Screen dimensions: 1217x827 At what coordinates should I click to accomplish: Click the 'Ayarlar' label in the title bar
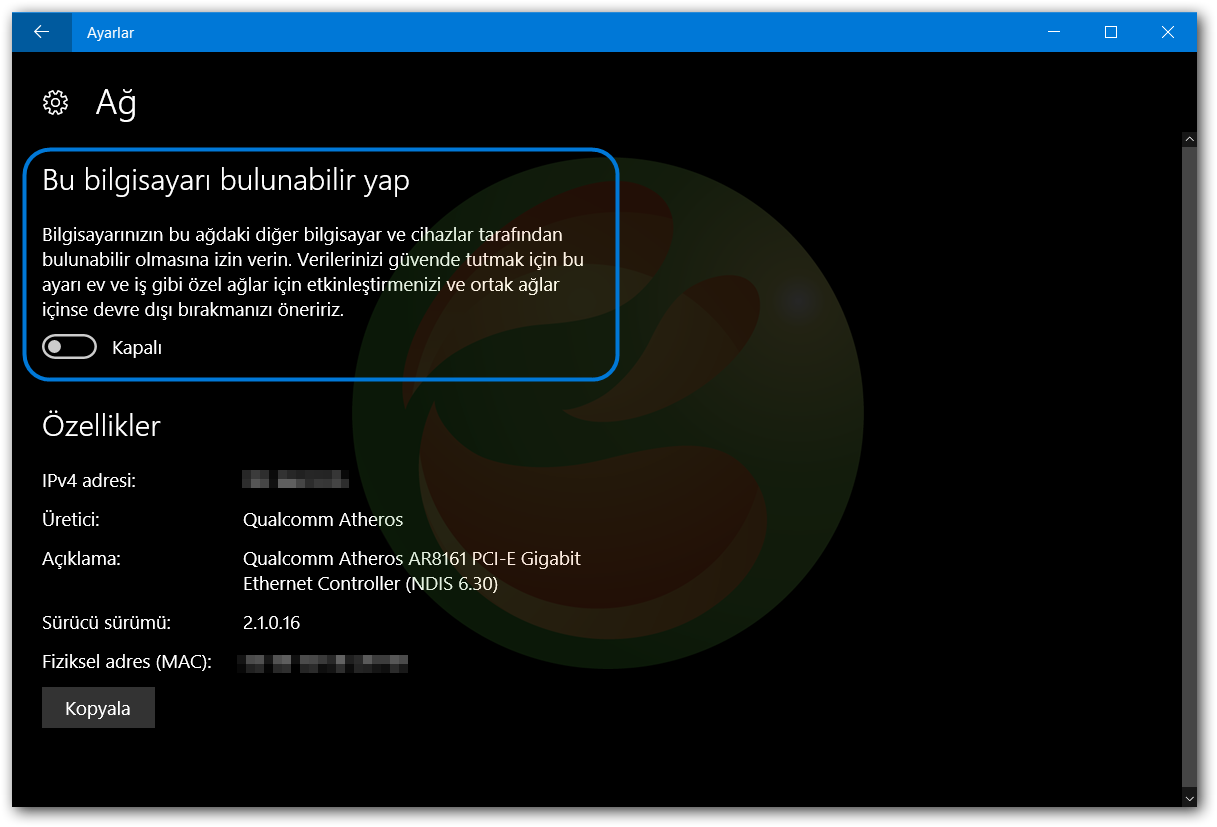pyautogui.click(x=109, y=32)
